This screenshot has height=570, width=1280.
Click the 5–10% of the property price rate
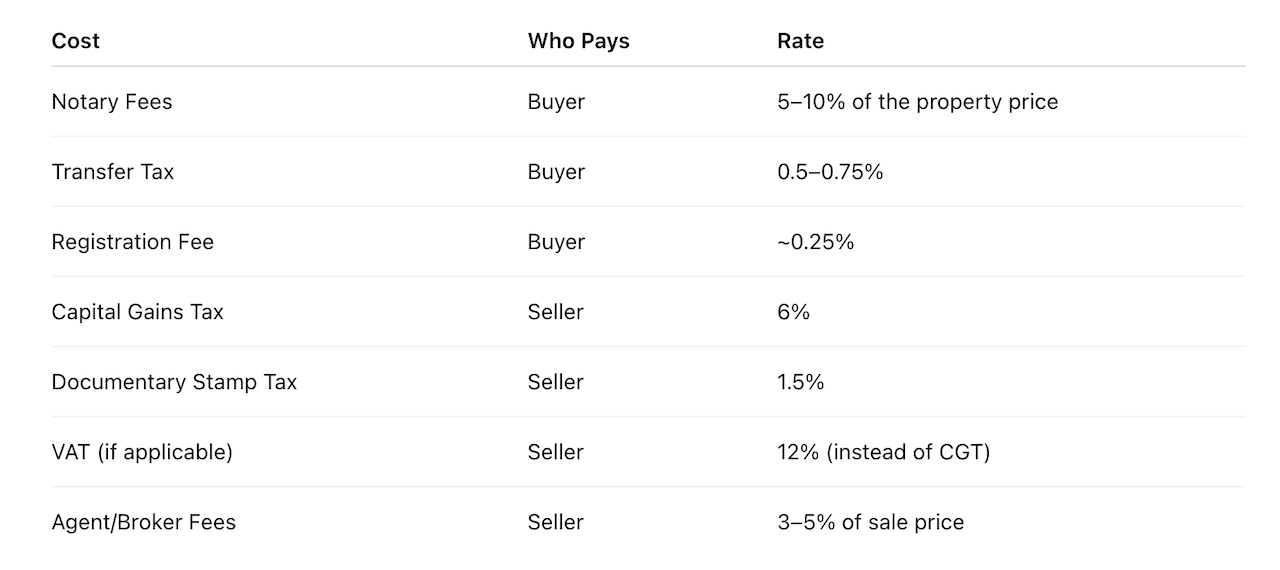tap(917, 102)
